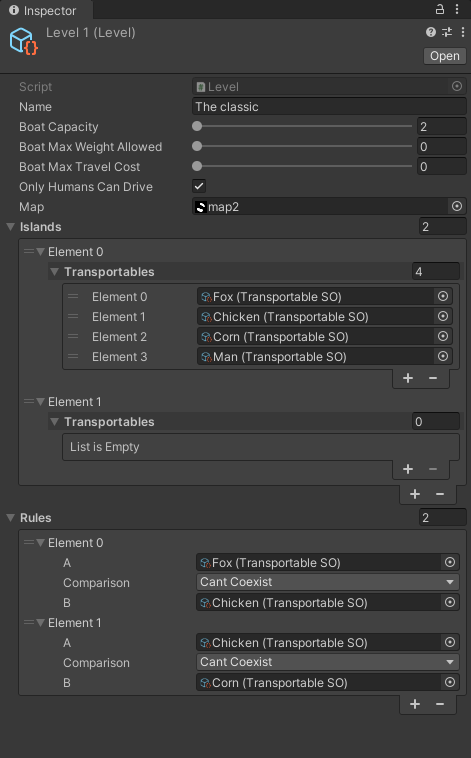This screenshot has width=471, height=758.
Task: Click the Open button
Action: (444, 56)
